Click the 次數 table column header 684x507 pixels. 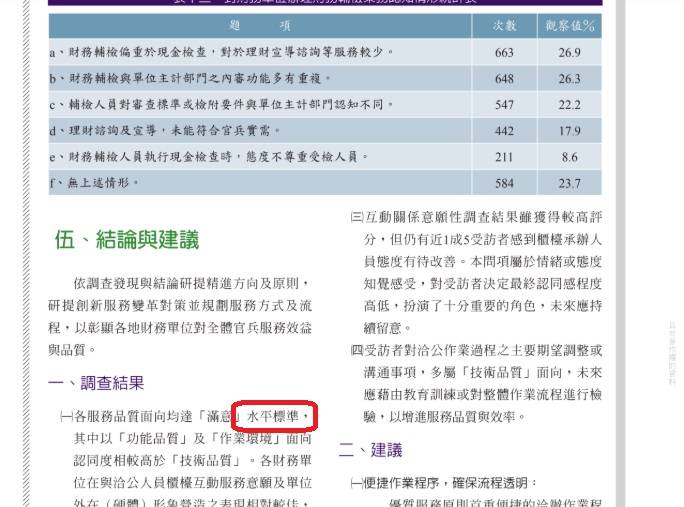504,25
